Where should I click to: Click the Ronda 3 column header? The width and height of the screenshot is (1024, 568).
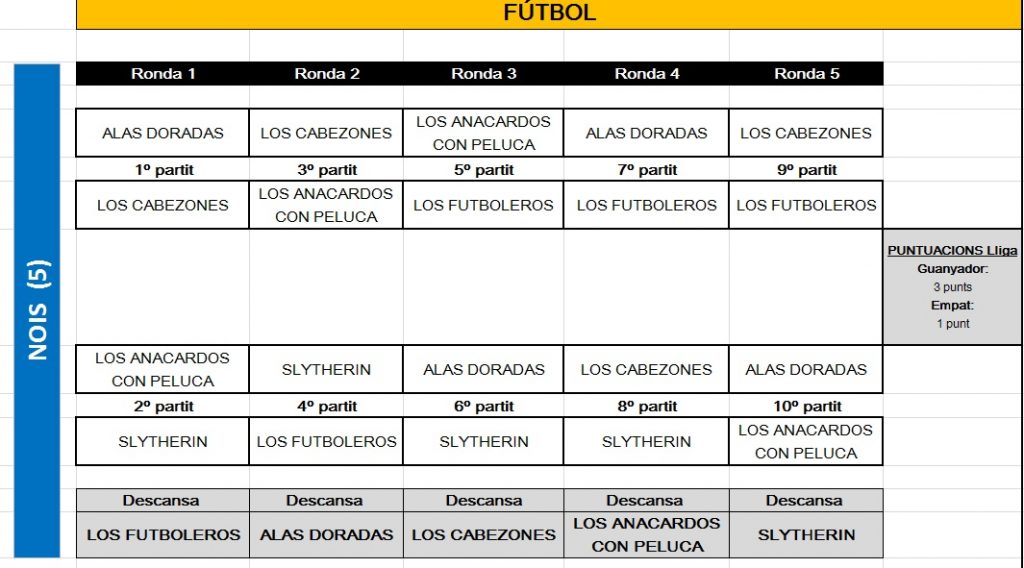pos(484,74)
